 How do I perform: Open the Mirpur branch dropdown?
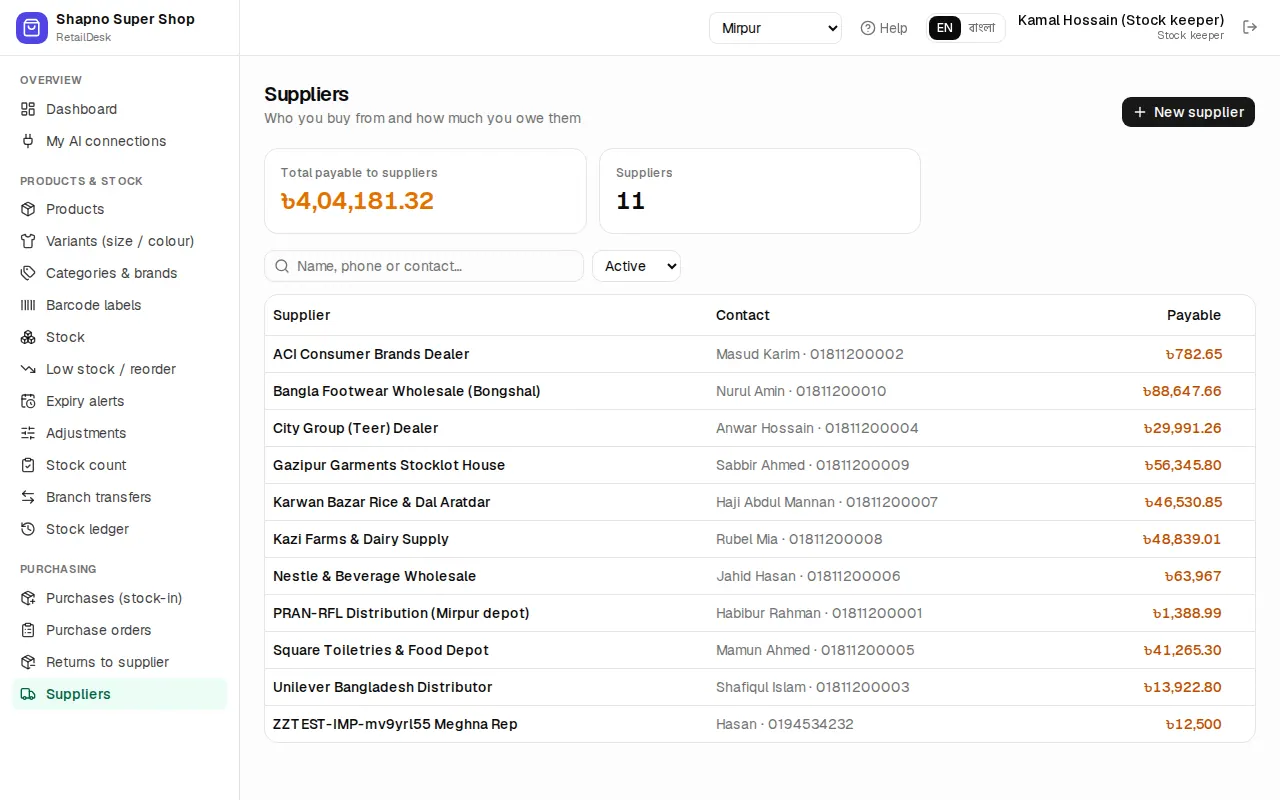click(775, 28)
